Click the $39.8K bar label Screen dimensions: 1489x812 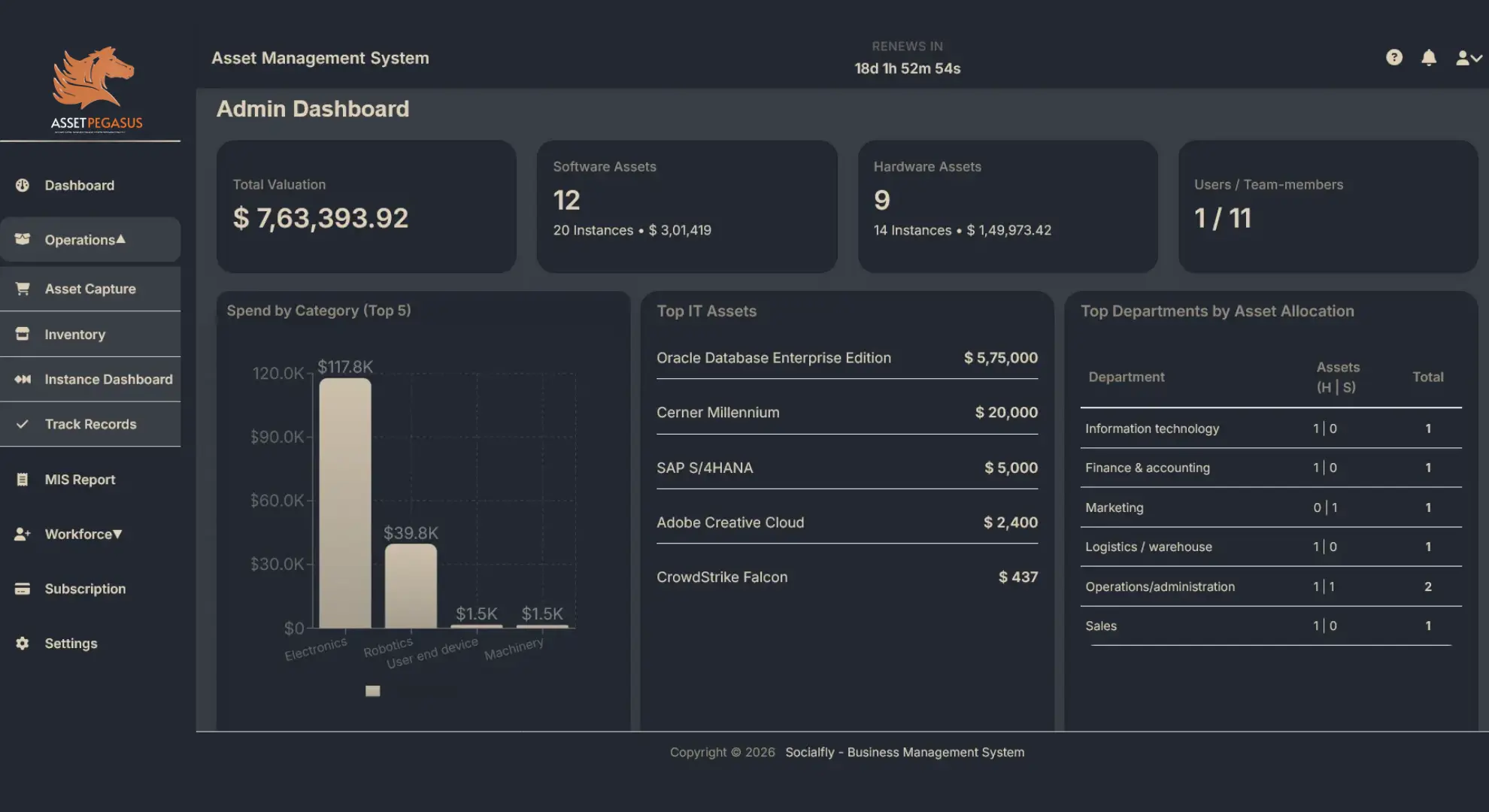(x=411, y=533)
